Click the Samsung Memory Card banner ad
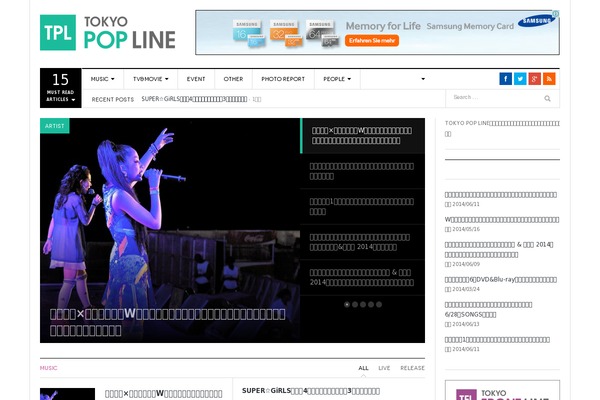Viewport: 600px width, 400px height. pos(377,32)
